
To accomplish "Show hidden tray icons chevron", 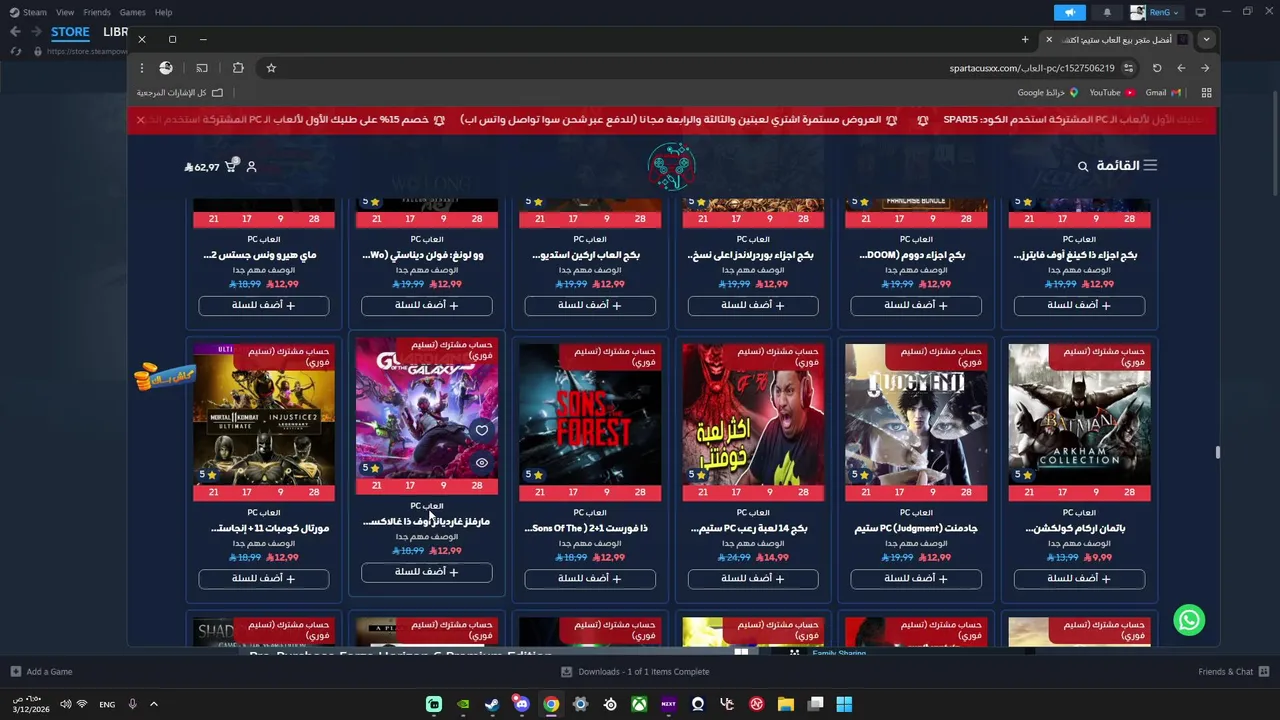I will pyautogui.click(x=153, y=704).
